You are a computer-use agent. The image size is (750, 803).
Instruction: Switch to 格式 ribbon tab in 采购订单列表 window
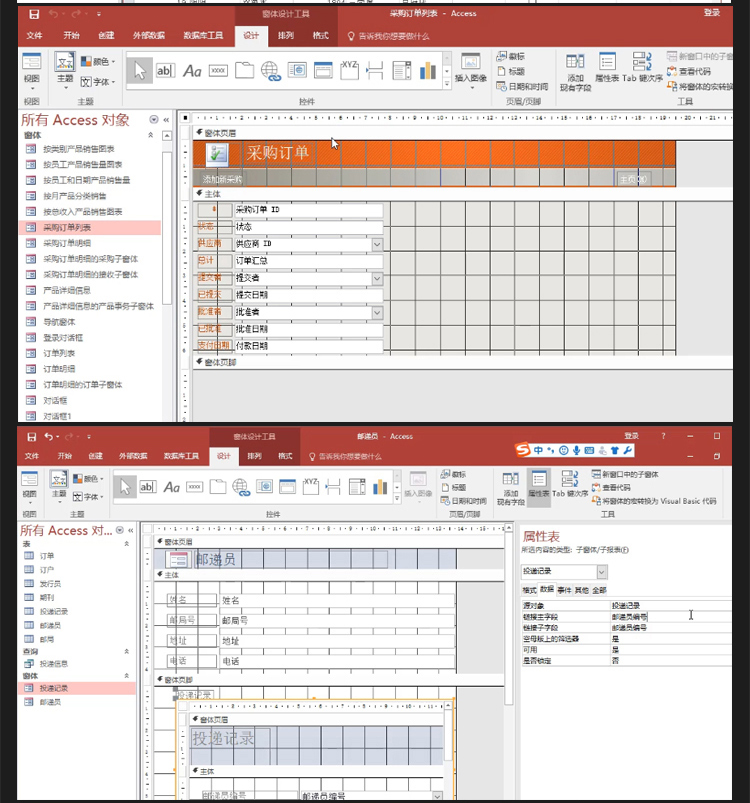[x=320, y=35]
